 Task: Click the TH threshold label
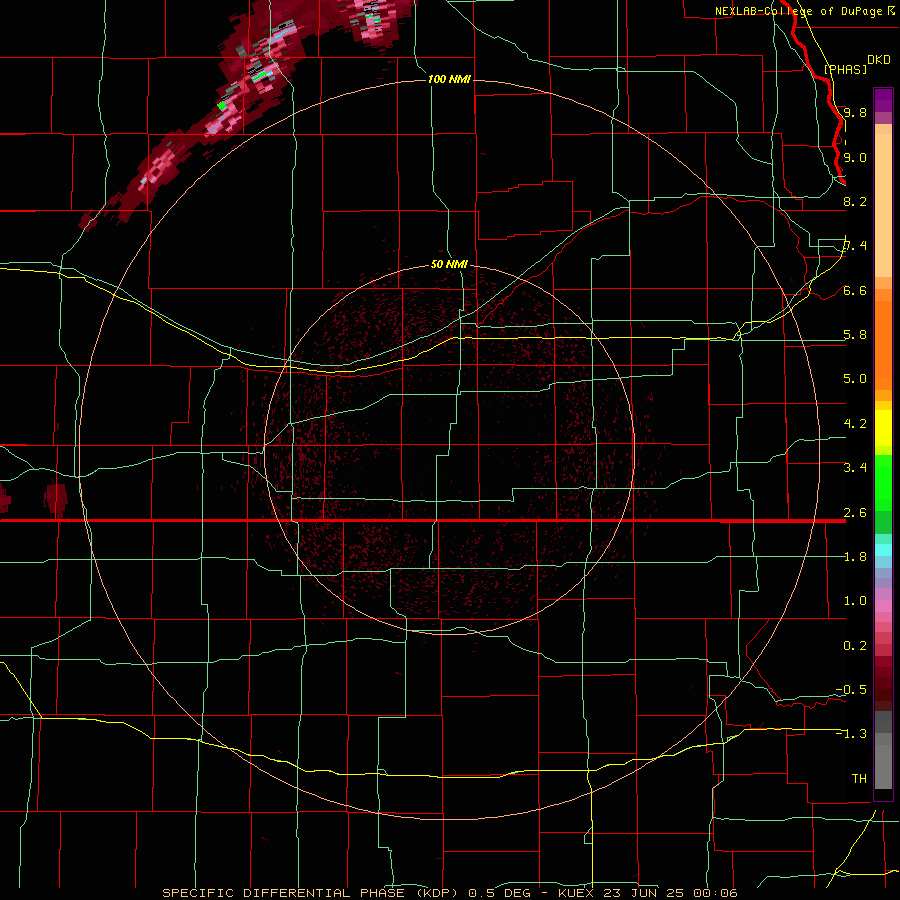coord(859,779)
